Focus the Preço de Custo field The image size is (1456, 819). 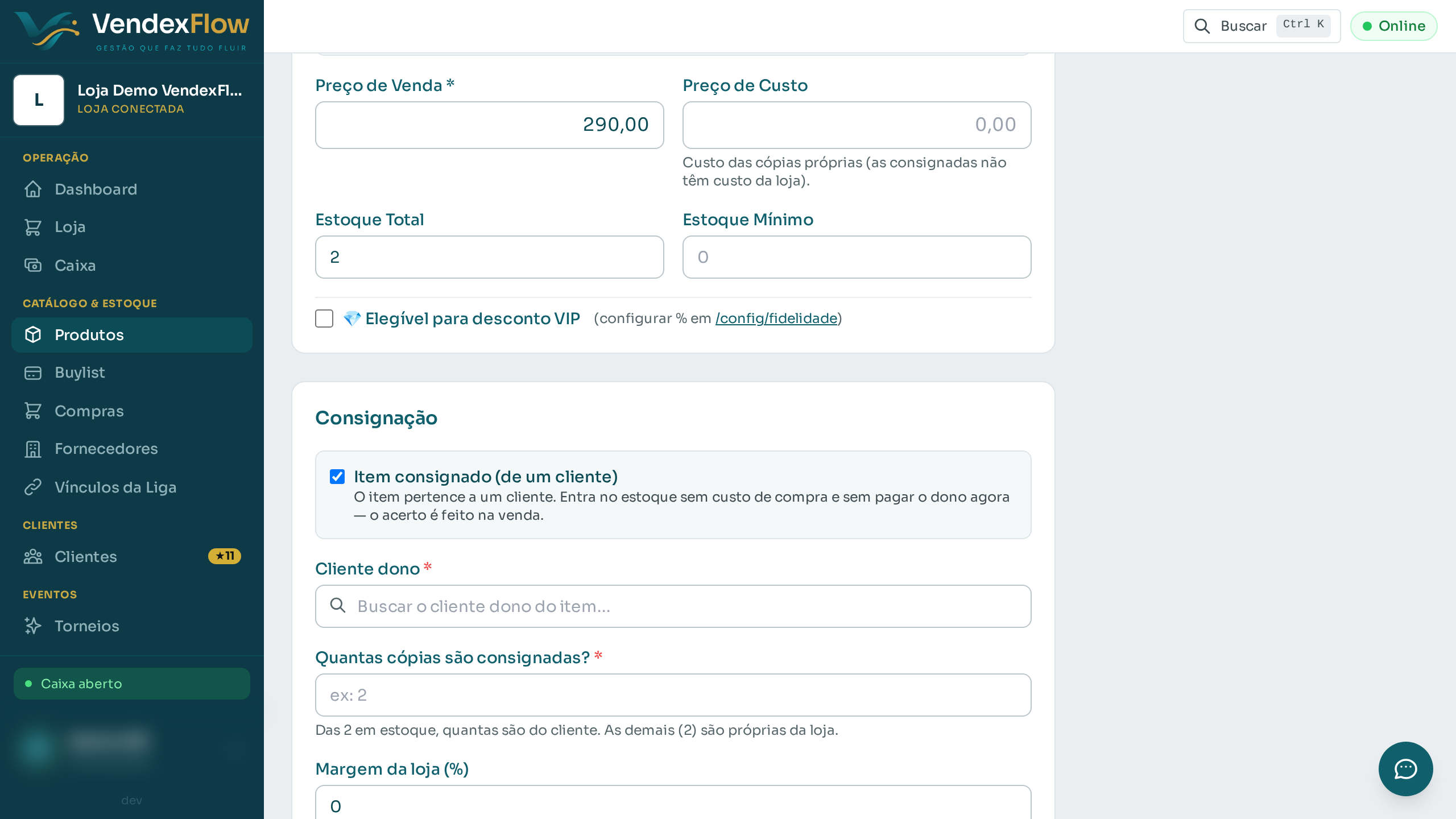(857, 125)
